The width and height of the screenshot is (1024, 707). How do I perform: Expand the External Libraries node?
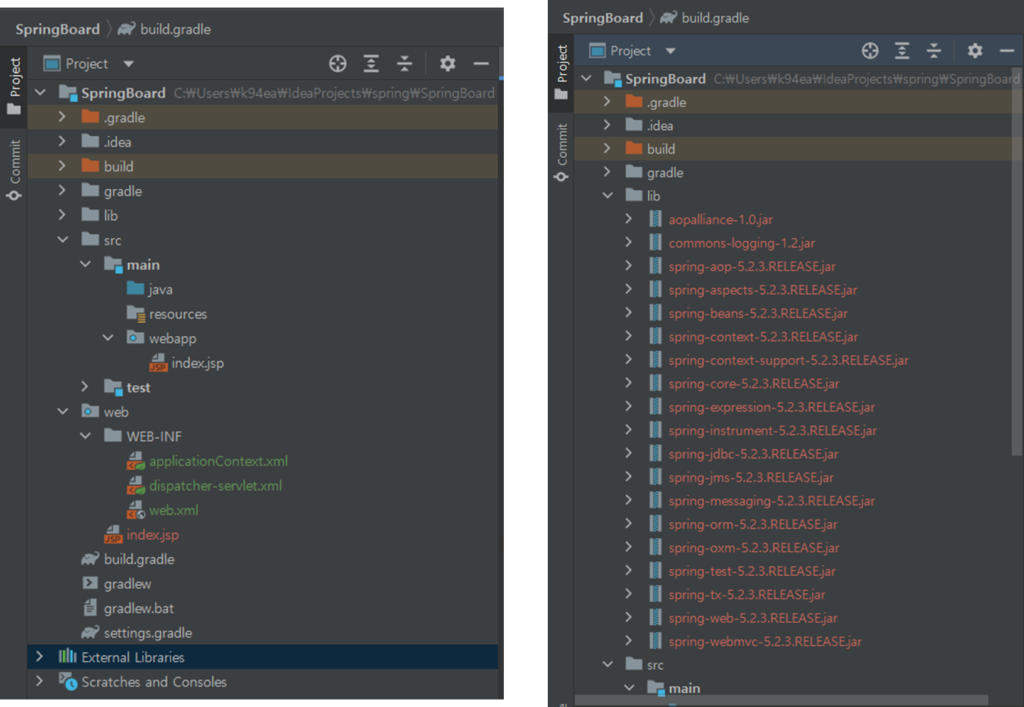click(x=39, y=657)
